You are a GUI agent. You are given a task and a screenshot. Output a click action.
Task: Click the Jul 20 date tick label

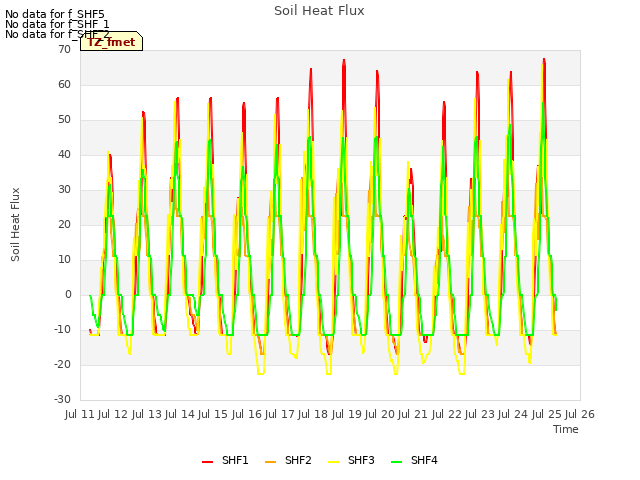pyautogui.click(x=380, y=414)
